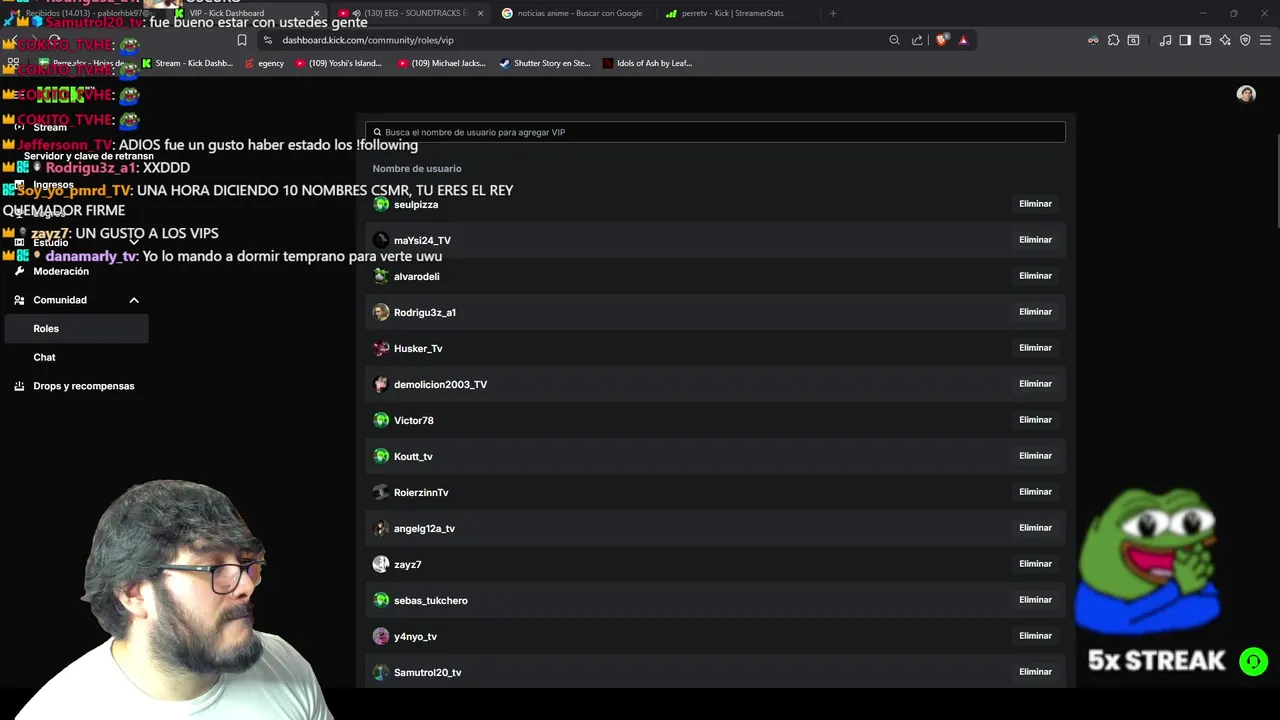Focus the VIP username search field
The image size is (1280, 720).
click(x=715, y=132)
